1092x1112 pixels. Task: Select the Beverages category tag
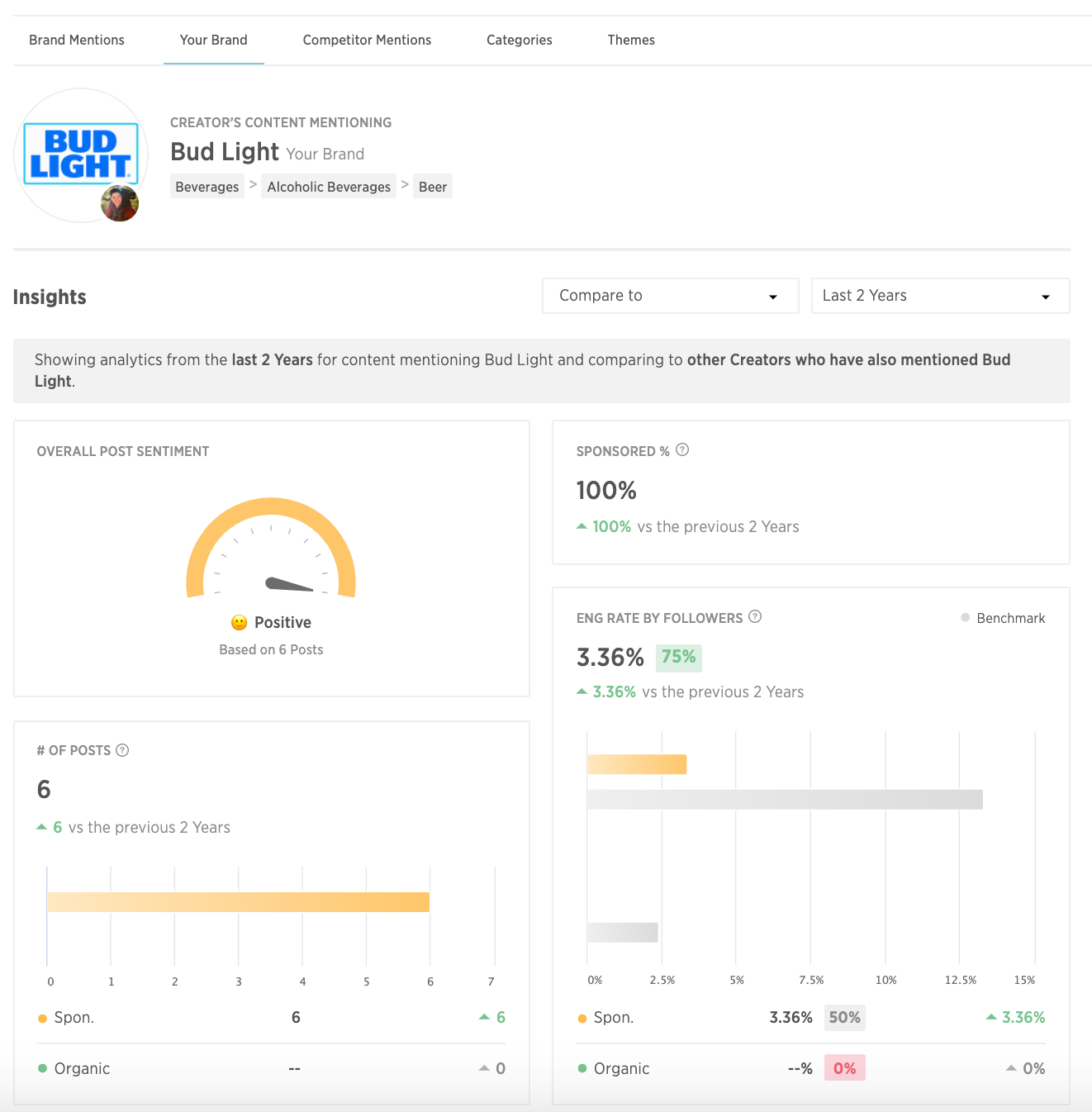207,187
